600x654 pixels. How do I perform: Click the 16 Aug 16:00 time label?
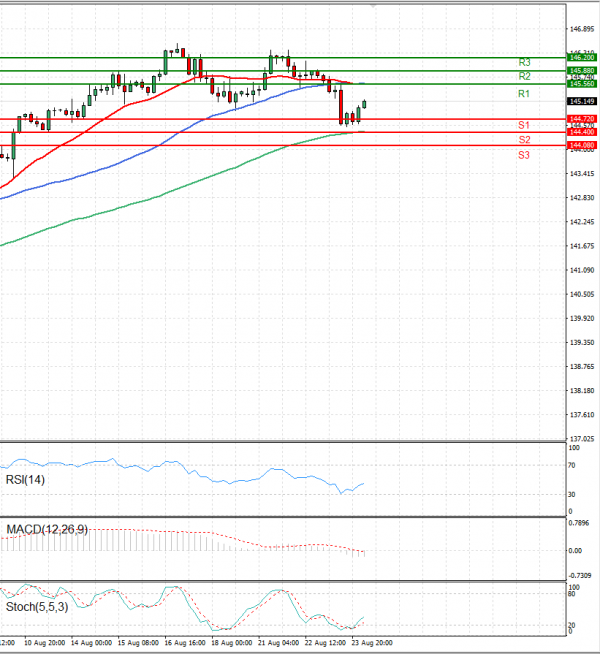(x=185, y=643)
